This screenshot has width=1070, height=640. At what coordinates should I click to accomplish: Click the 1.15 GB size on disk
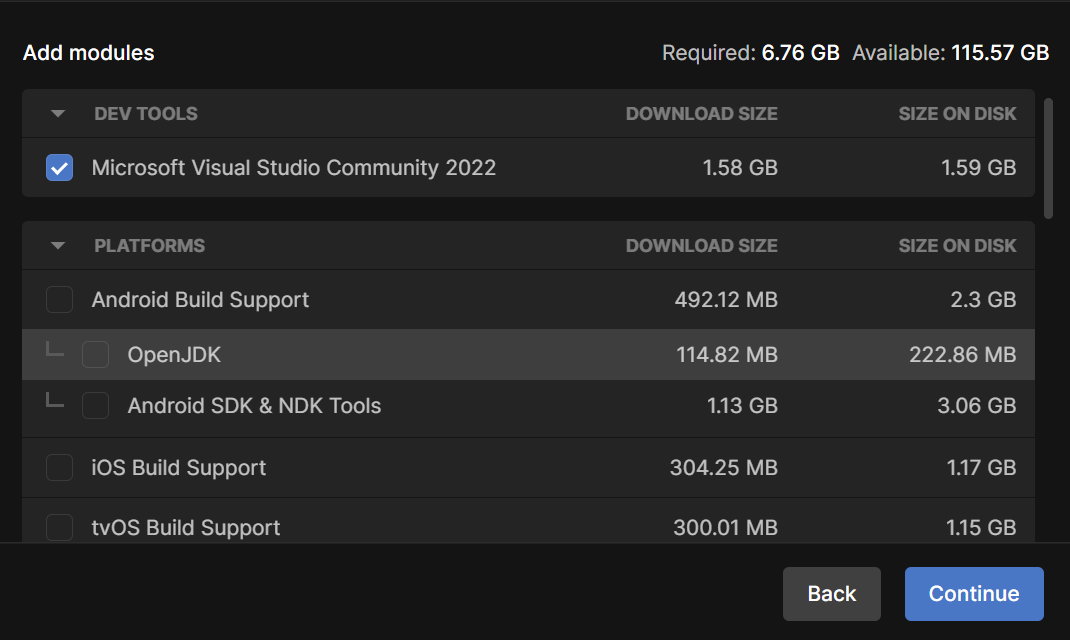[981, 527]
